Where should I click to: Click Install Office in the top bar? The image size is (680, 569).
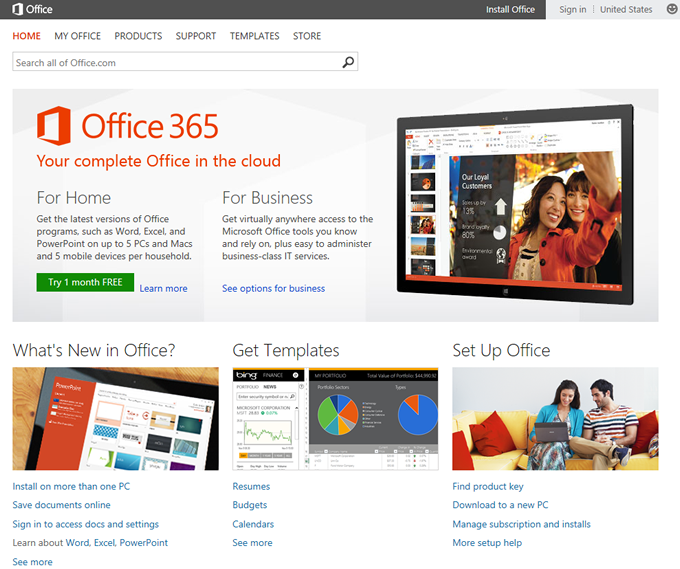coord(510,10)
